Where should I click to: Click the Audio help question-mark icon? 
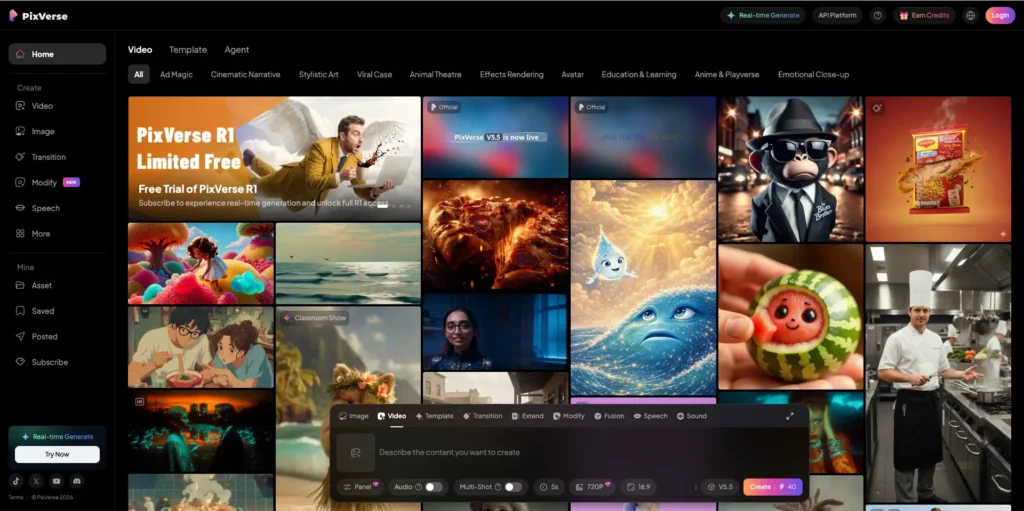click(x=418, y=487)
